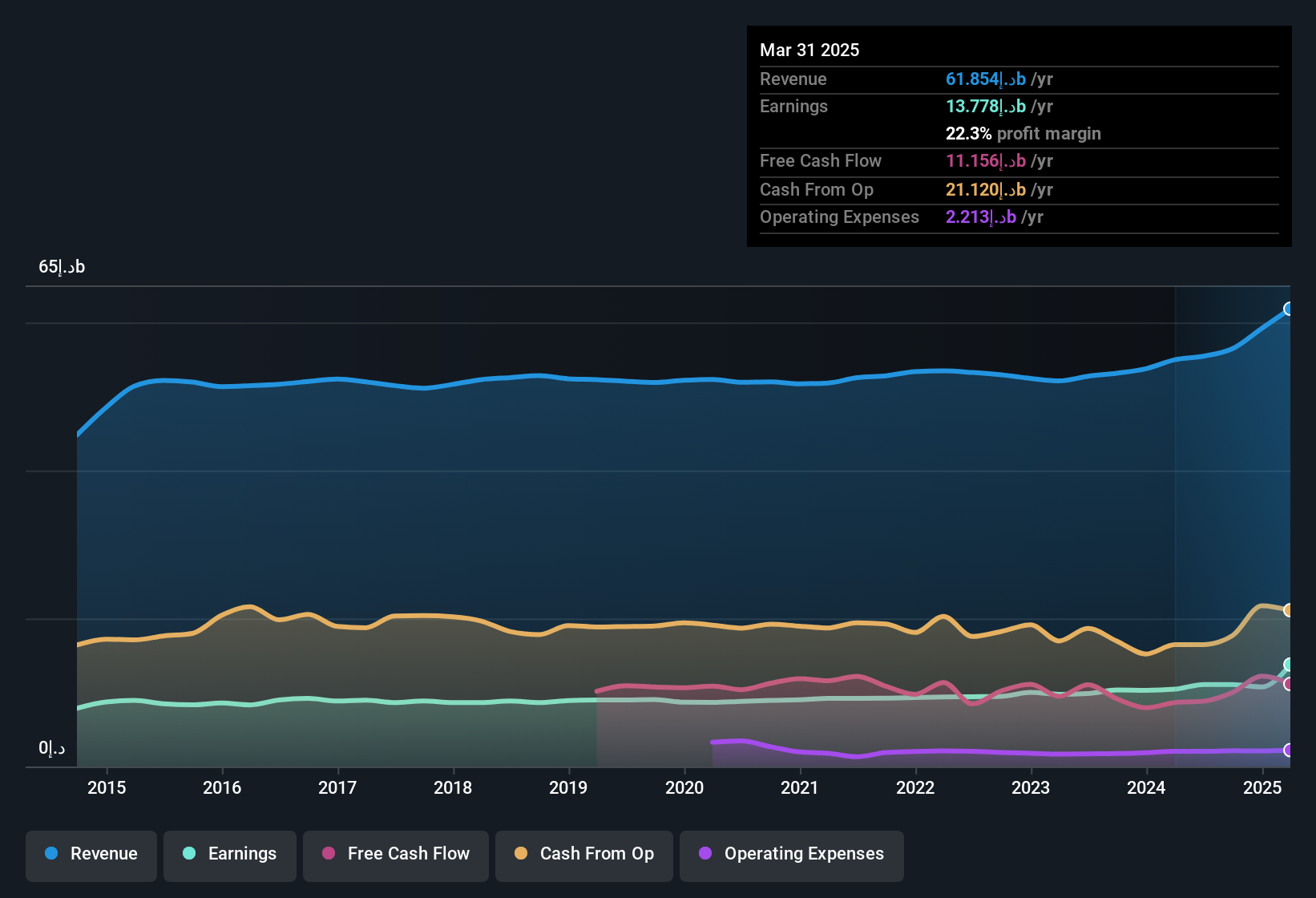
Task: Click the 2020 x-axis label
Action: [x=684, y=787]
